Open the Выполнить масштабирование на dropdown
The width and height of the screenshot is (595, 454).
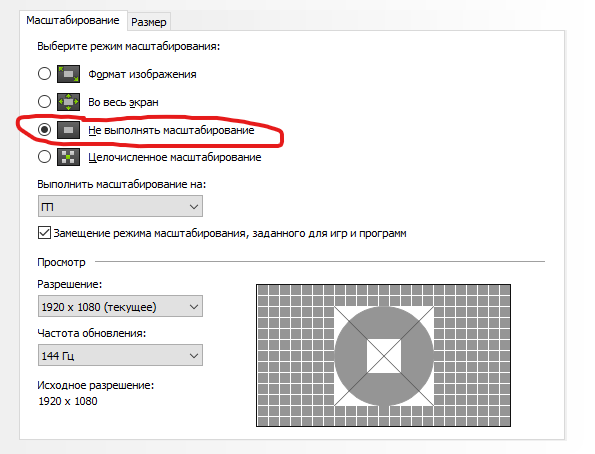[120, 206]
